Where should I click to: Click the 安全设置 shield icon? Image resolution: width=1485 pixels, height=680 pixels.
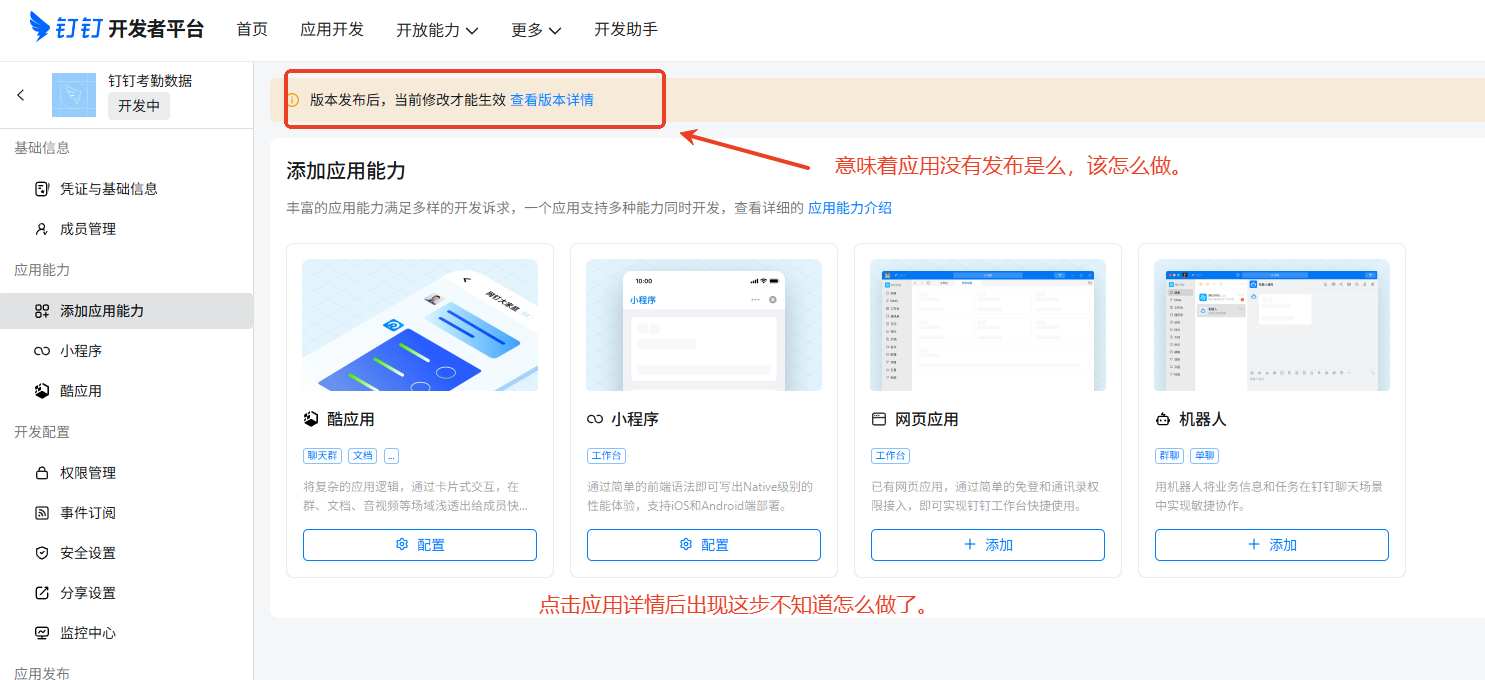click(x=42, y=553)
